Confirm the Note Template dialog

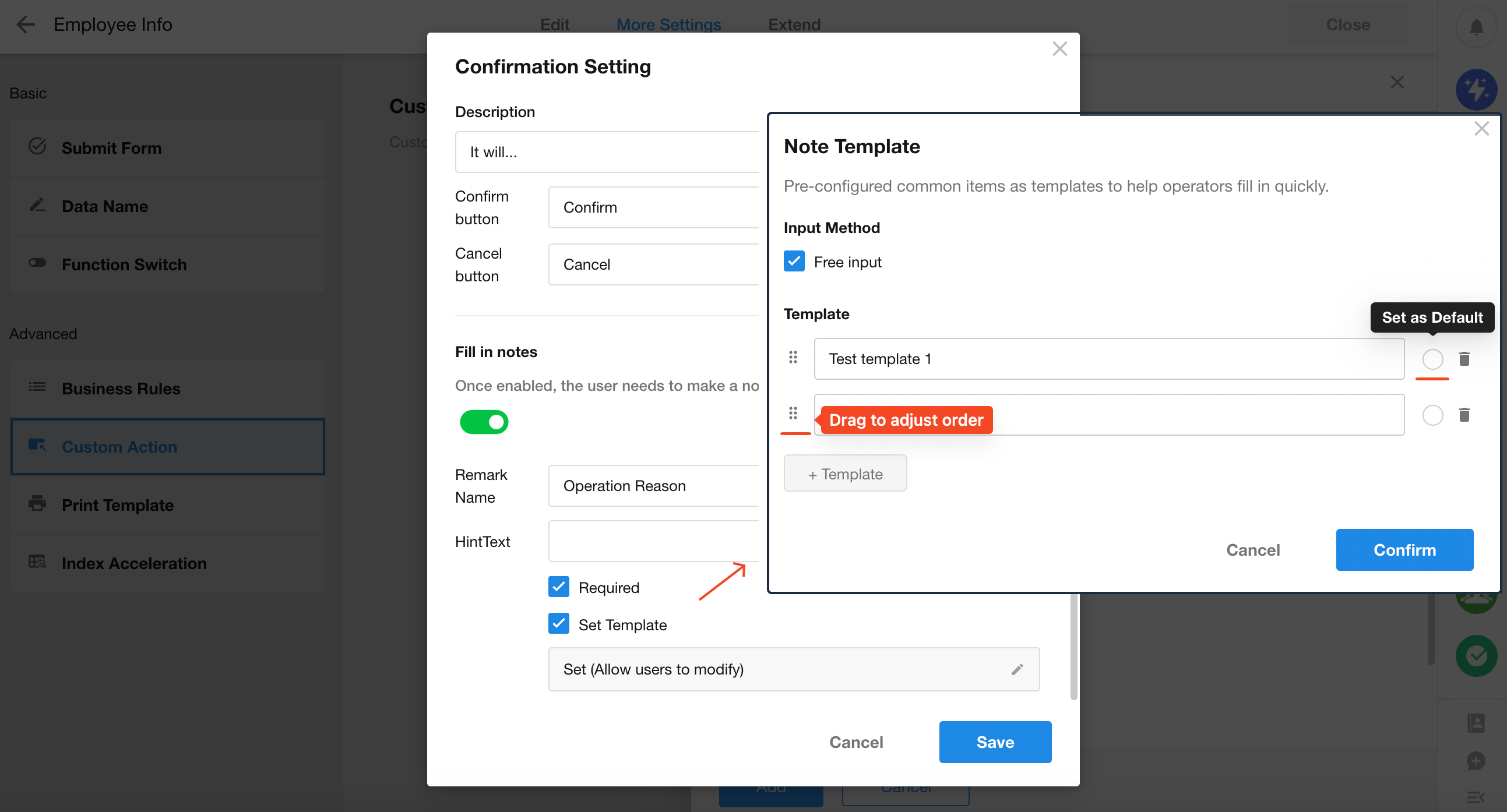coord(1403,549)
